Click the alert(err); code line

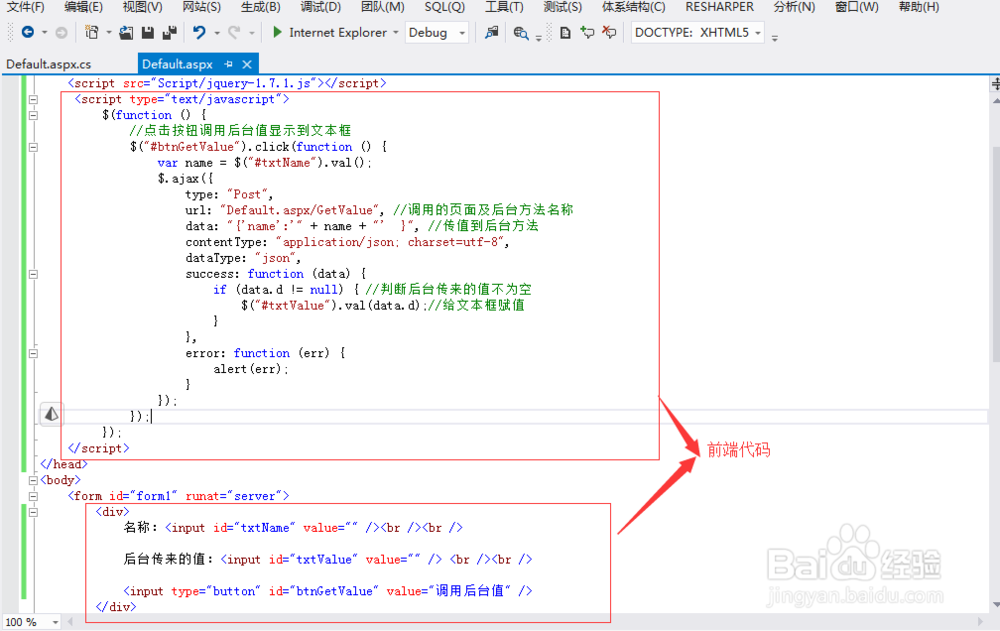click(x=251, y=369)
